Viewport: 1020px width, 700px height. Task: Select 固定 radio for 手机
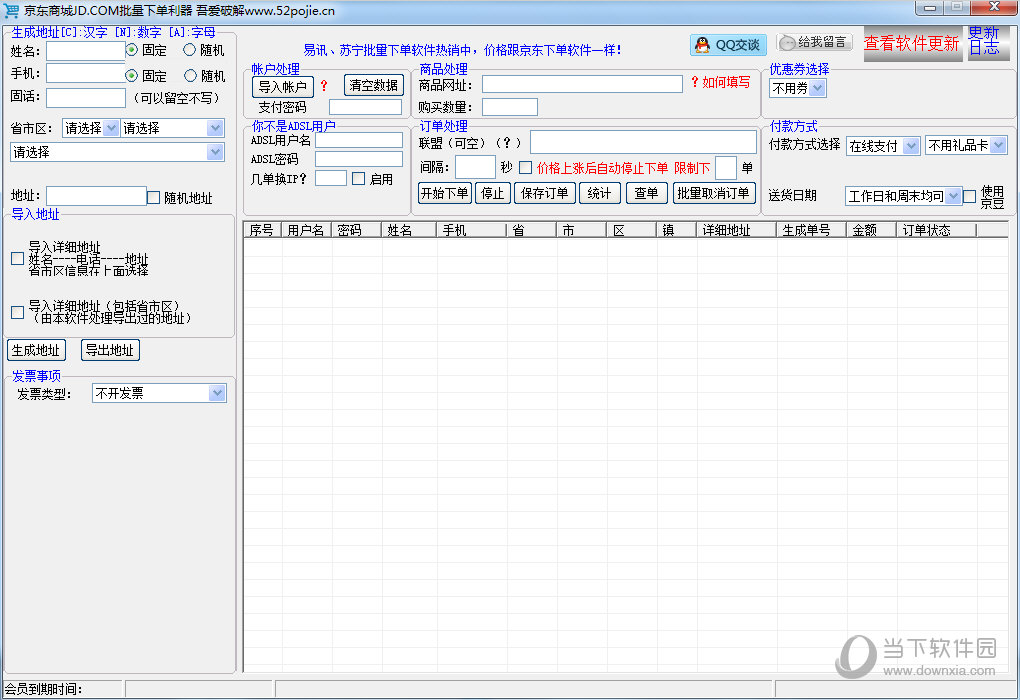pyautogui.click(x=132, y=75)
